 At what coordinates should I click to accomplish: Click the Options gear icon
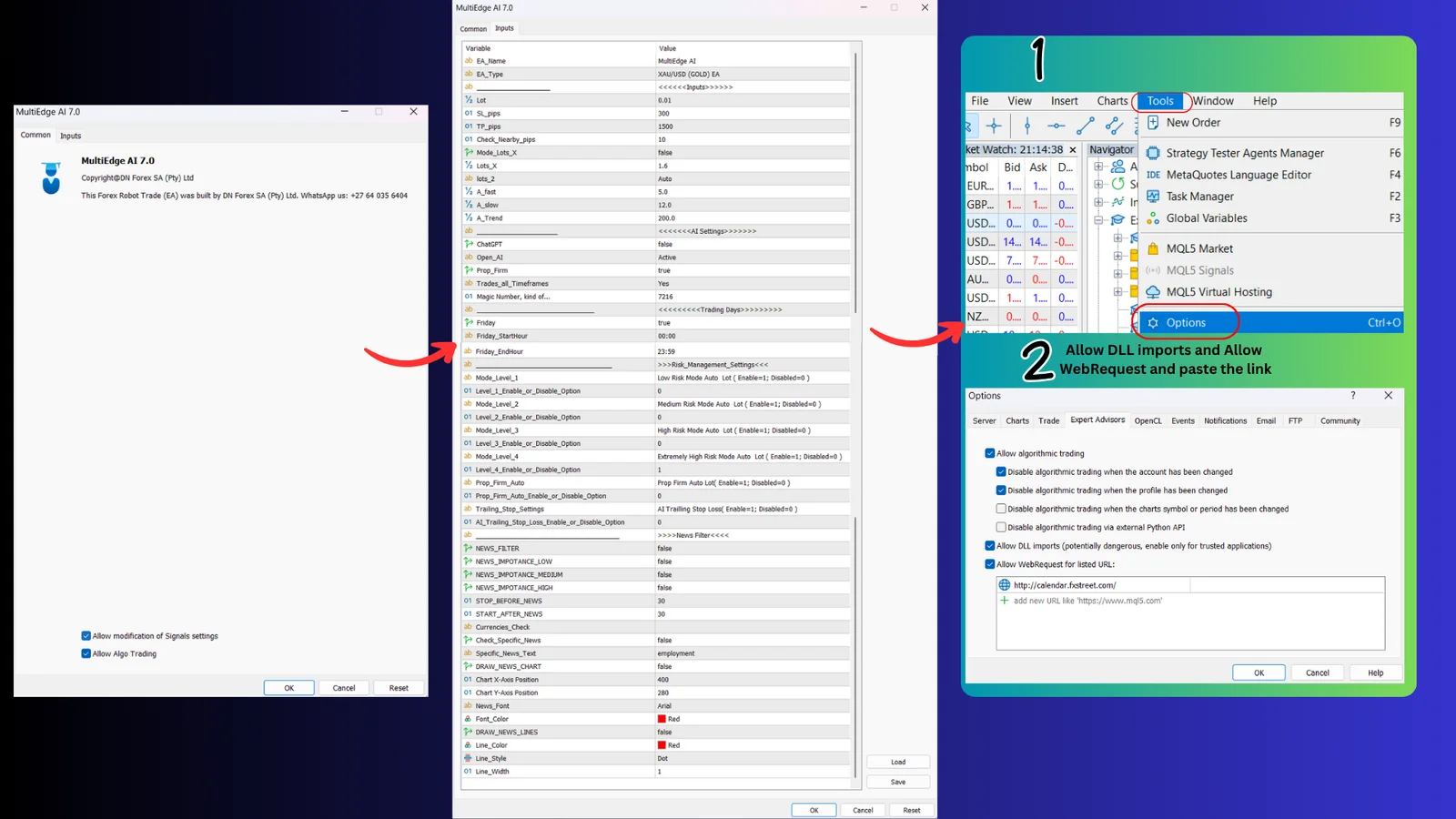pyautogui.click(x=1153, y=323)
